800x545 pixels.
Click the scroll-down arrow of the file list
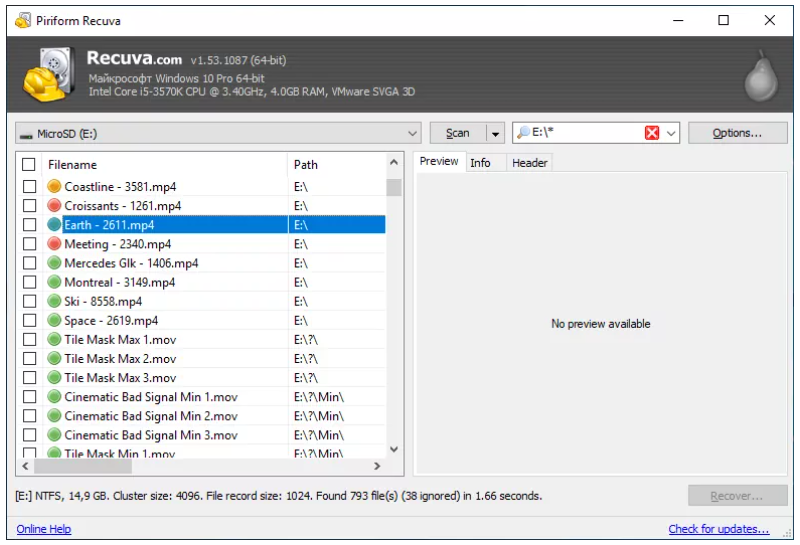coord(394,450)
